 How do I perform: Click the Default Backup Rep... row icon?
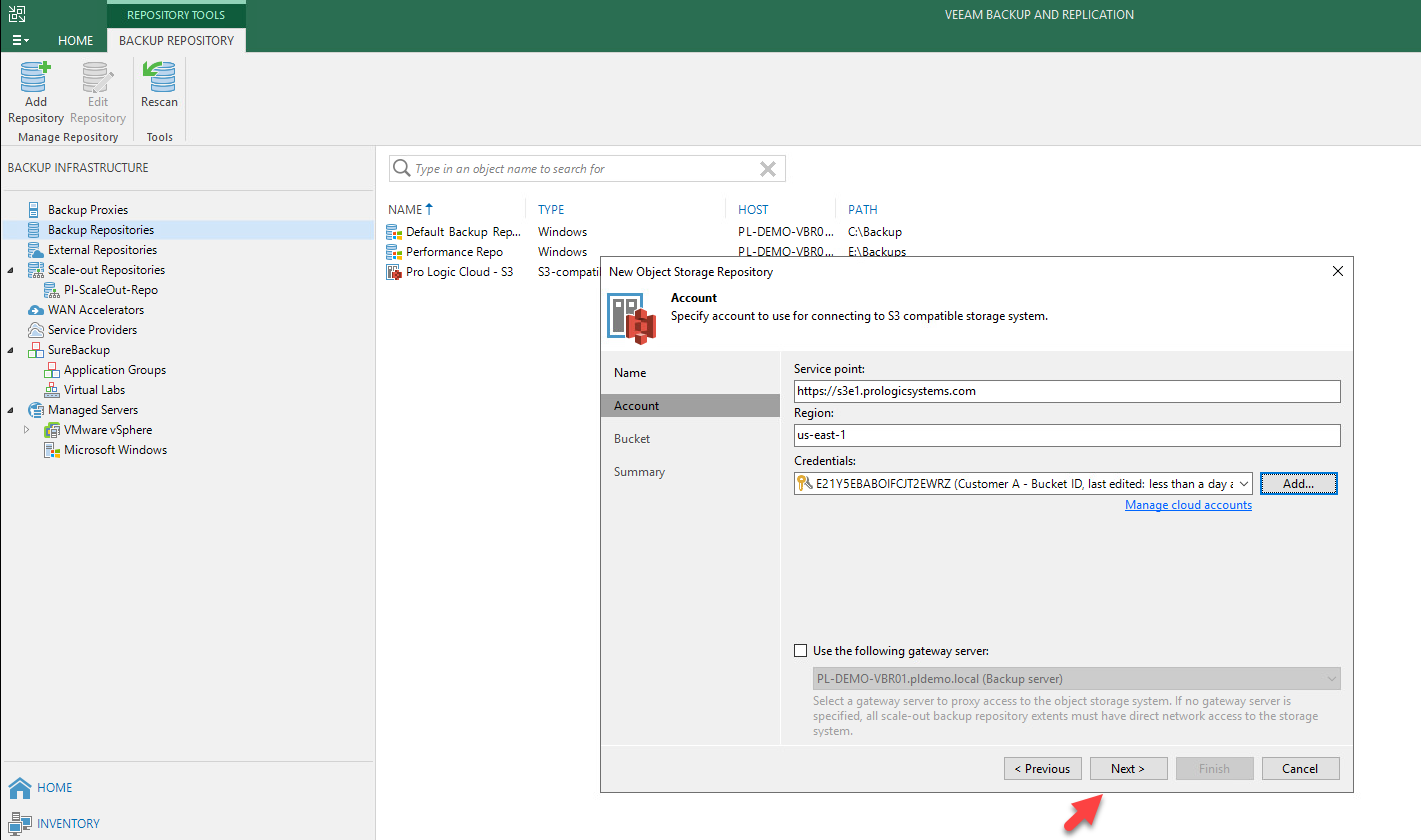click(x=394, y=232)
